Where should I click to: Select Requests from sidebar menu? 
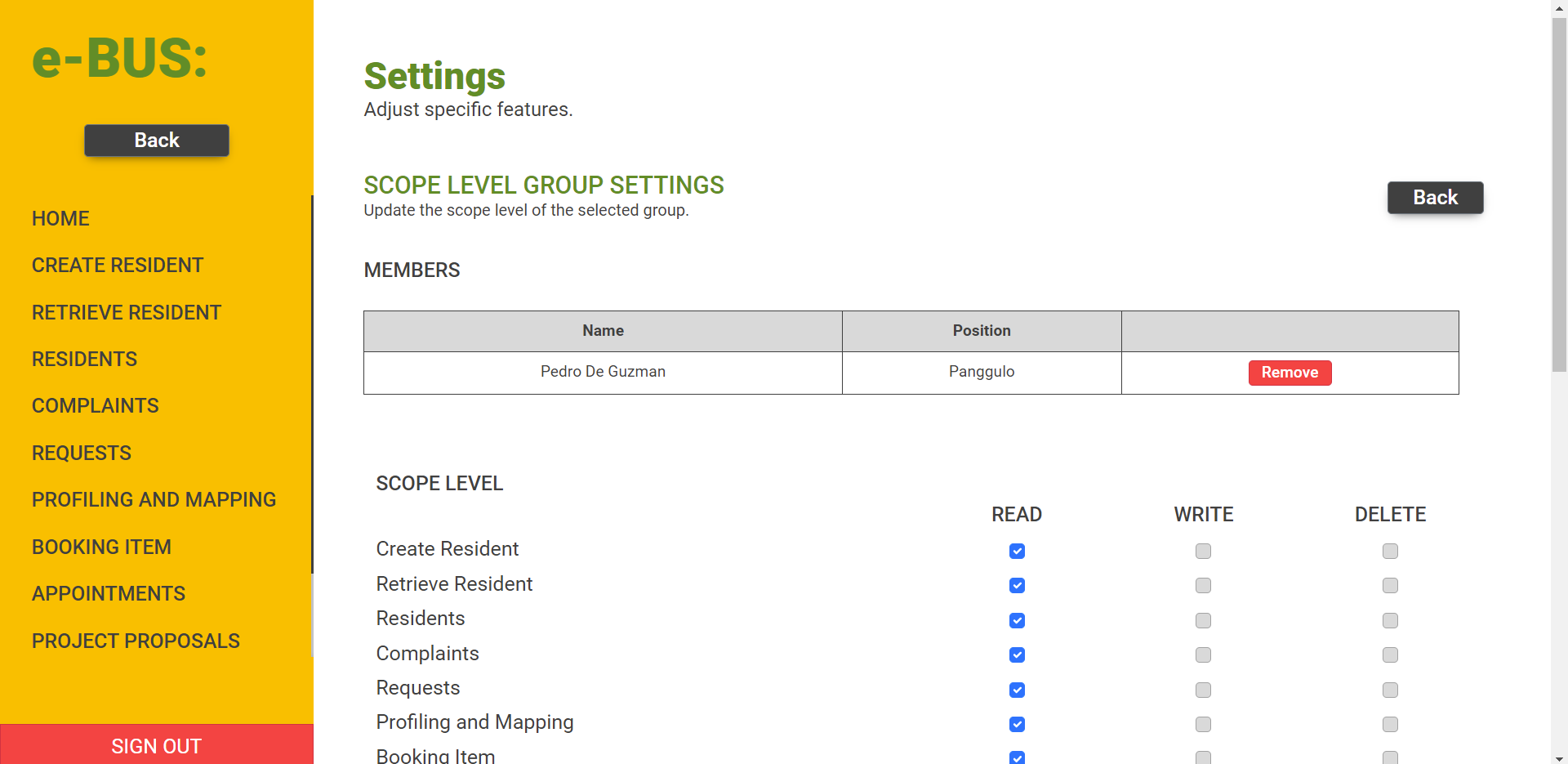point(82,453)
